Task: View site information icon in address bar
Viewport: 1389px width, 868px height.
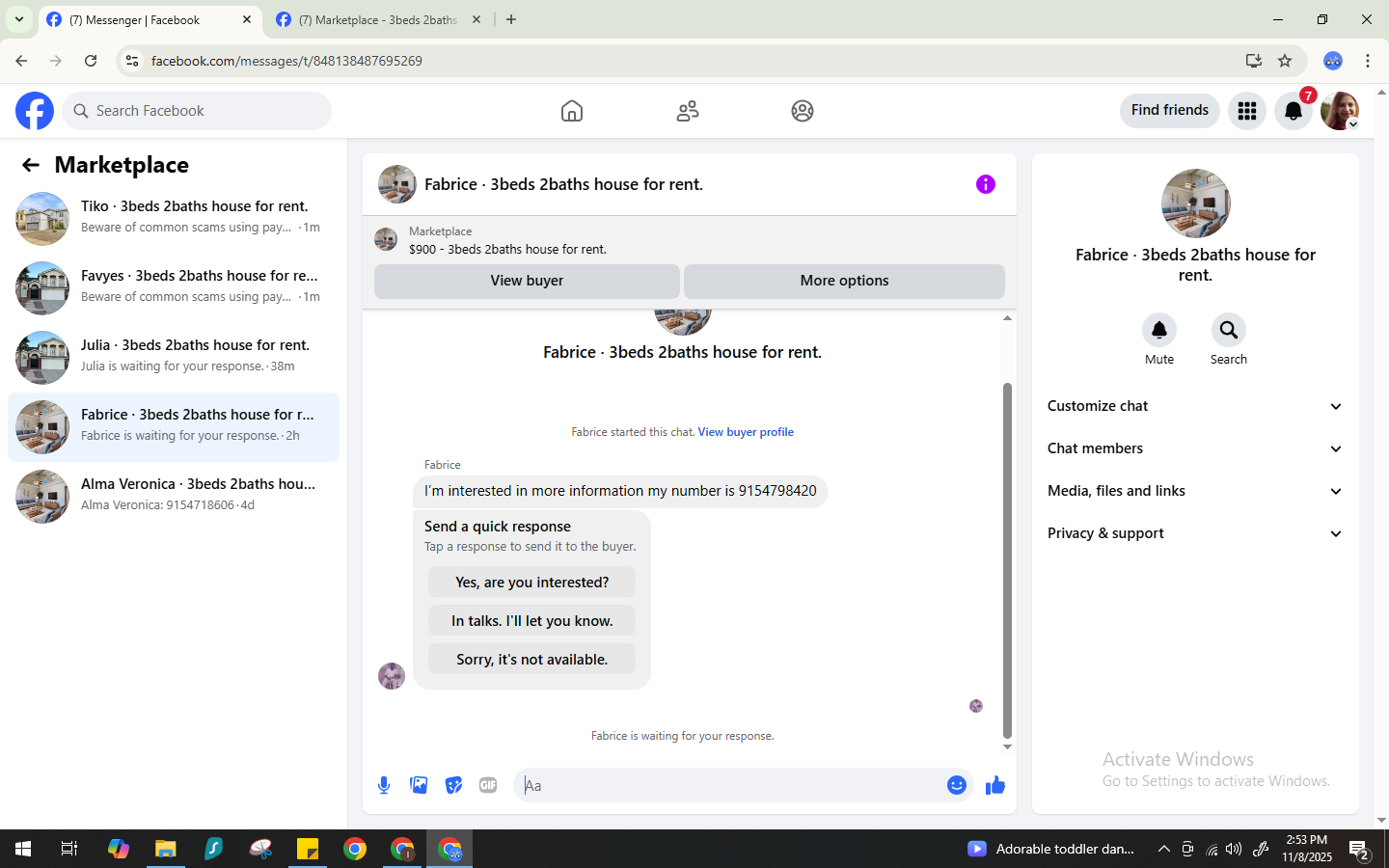Action: [132, 61]
